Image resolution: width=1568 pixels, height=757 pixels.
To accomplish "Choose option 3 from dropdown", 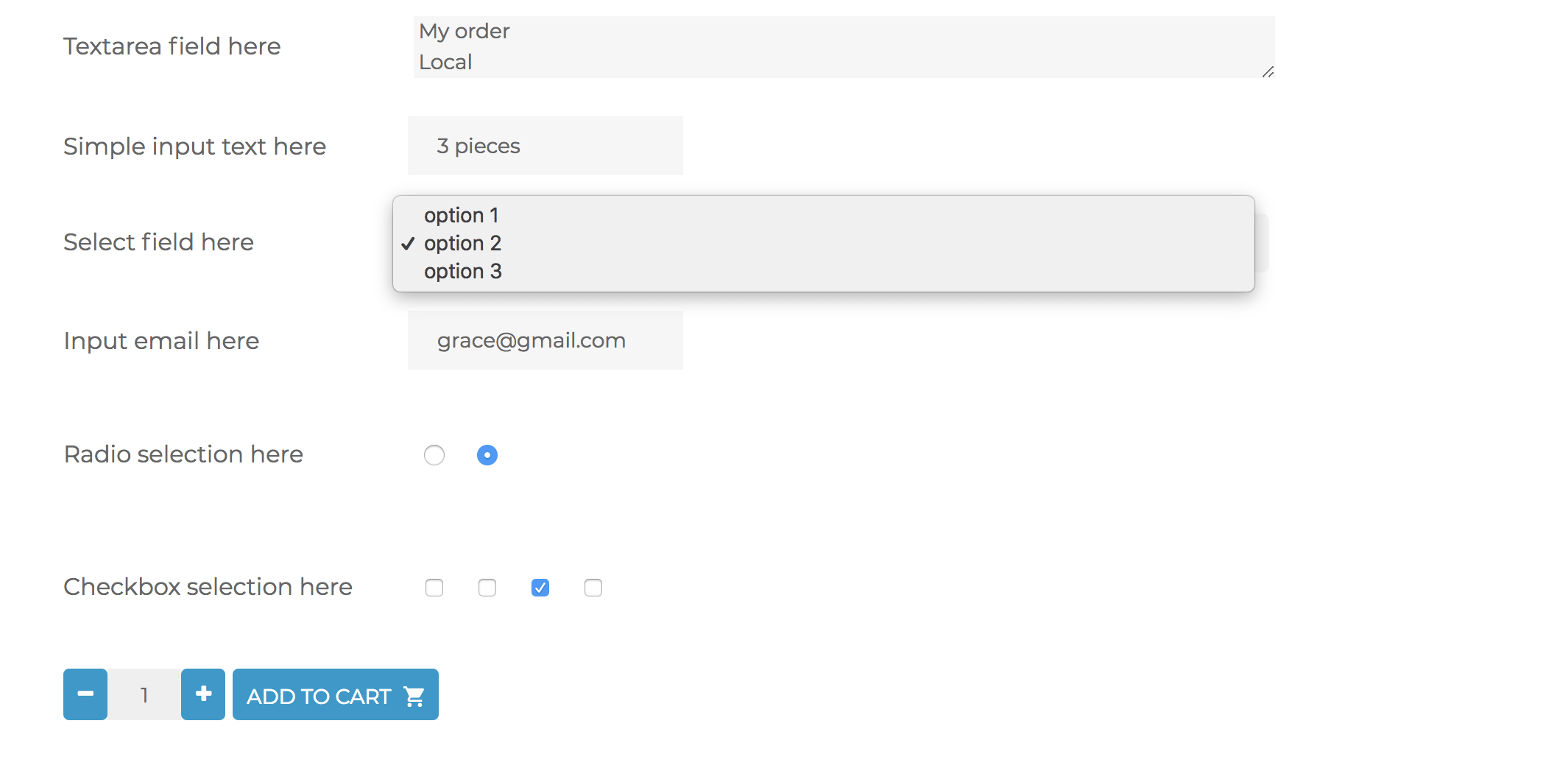I will pos(823,271).
